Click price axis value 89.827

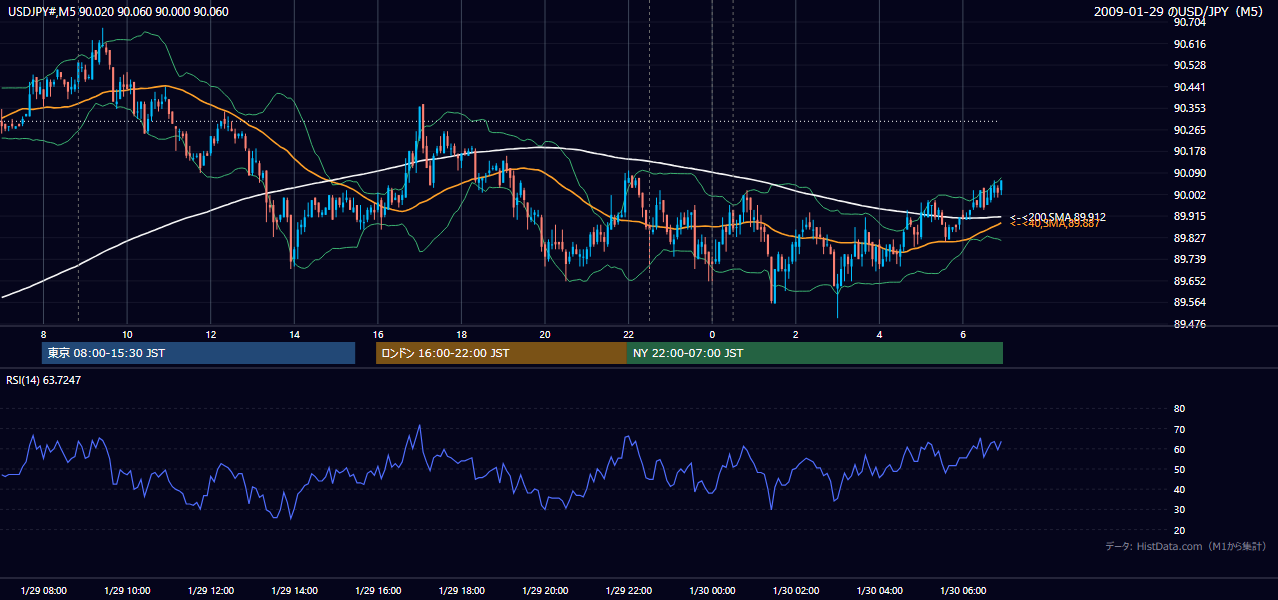coord(1190,238)
